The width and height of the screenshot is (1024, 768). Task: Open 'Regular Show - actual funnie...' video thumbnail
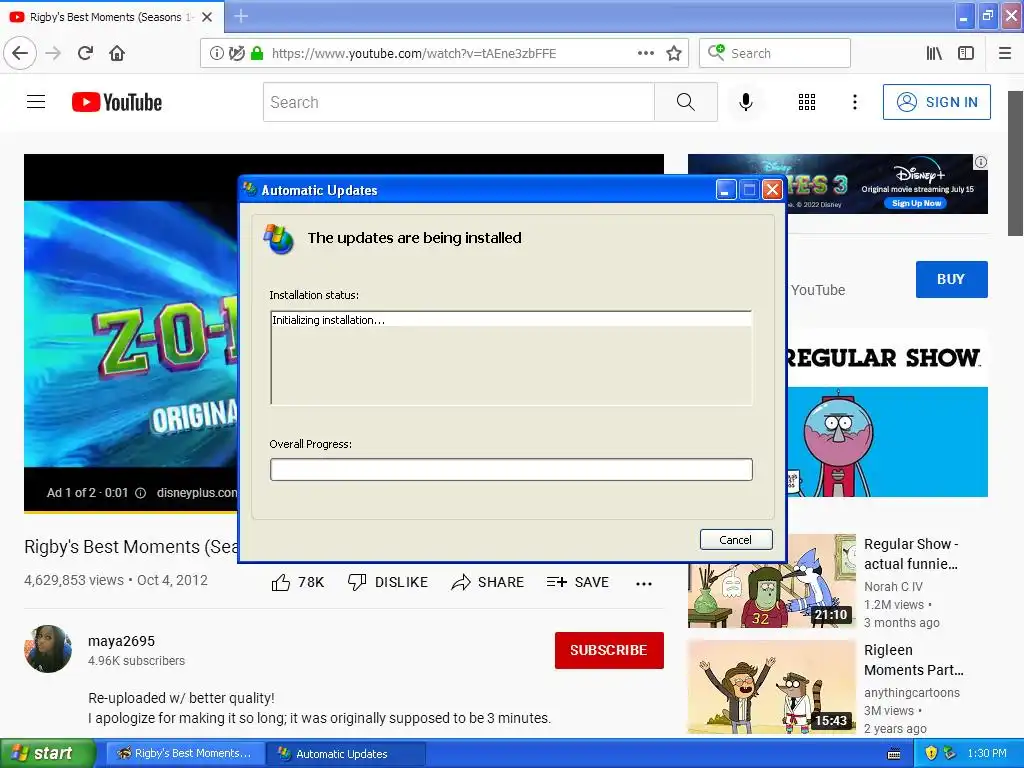coord(771,581)
